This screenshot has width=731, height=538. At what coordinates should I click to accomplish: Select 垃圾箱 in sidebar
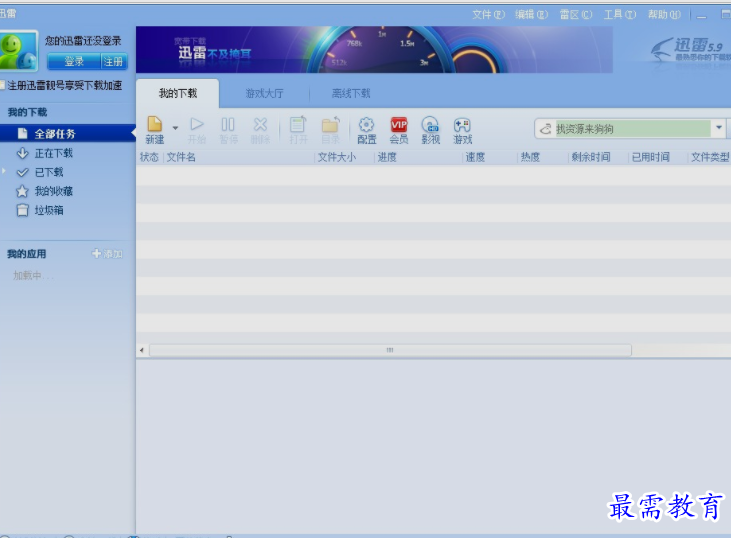(x=48, y=210)
